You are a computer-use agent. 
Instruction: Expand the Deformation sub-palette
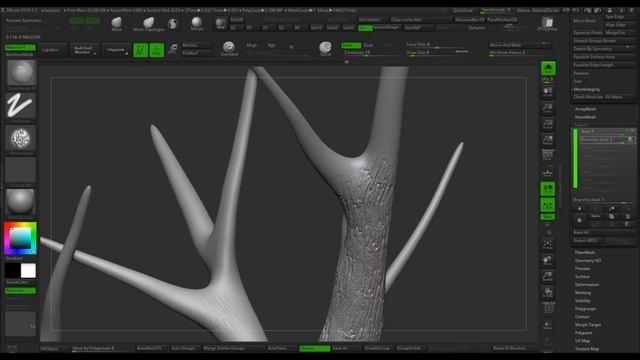click(x=587, y=284)
